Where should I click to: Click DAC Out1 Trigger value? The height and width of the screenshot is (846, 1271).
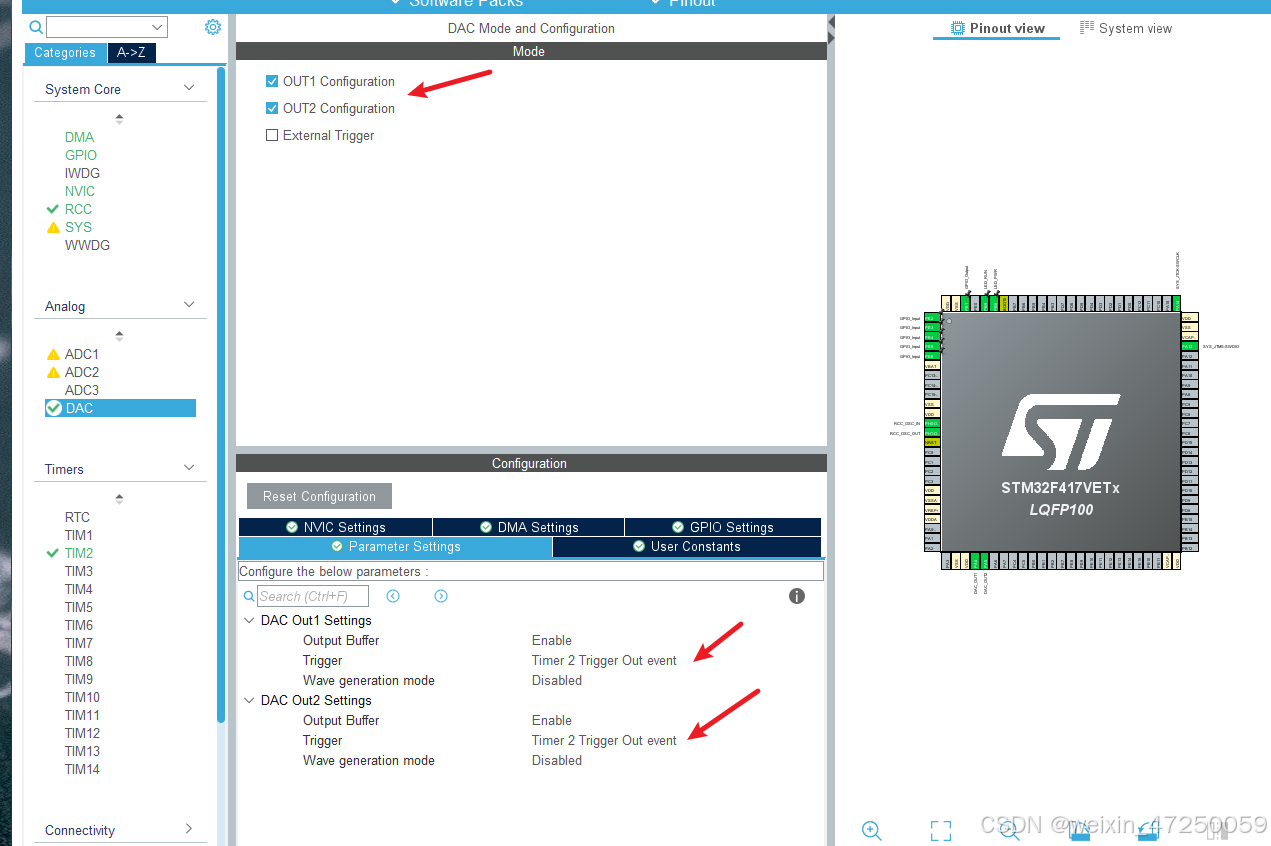tap(604, 660)
